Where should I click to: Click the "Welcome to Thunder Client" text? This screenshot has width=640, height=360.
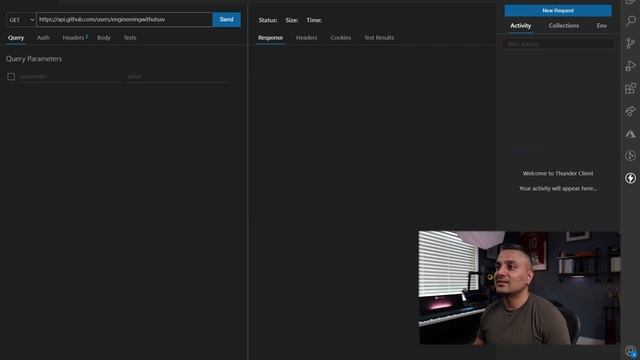pos(558,173)
